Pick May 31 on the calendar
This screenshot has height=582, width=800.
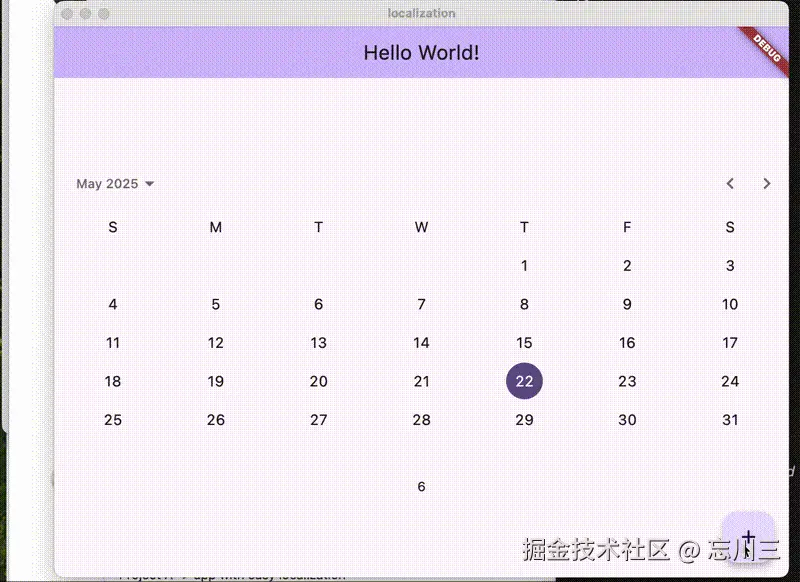(x=730, y=420)
